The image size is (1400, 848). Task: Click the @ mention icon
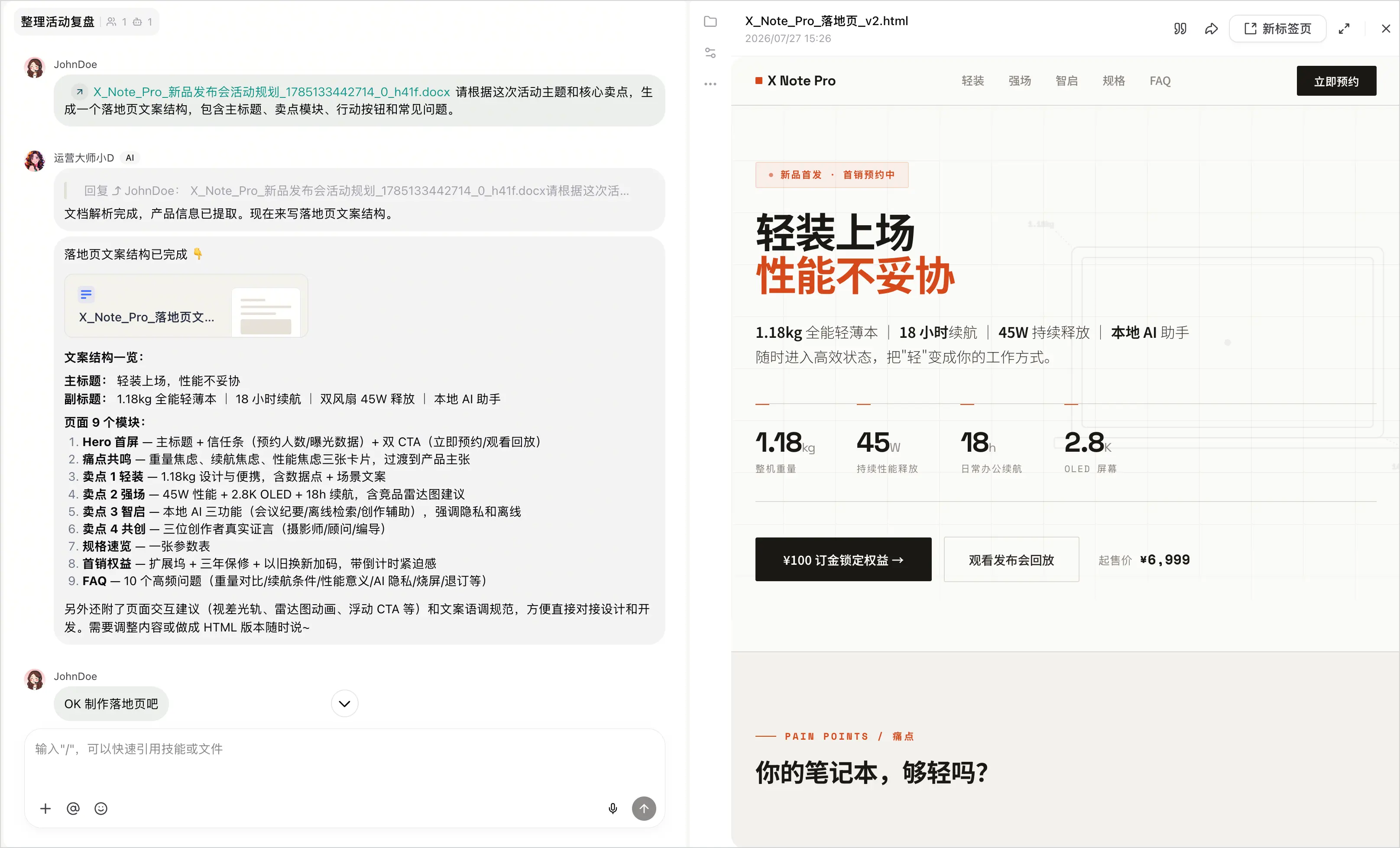(73, 808)
